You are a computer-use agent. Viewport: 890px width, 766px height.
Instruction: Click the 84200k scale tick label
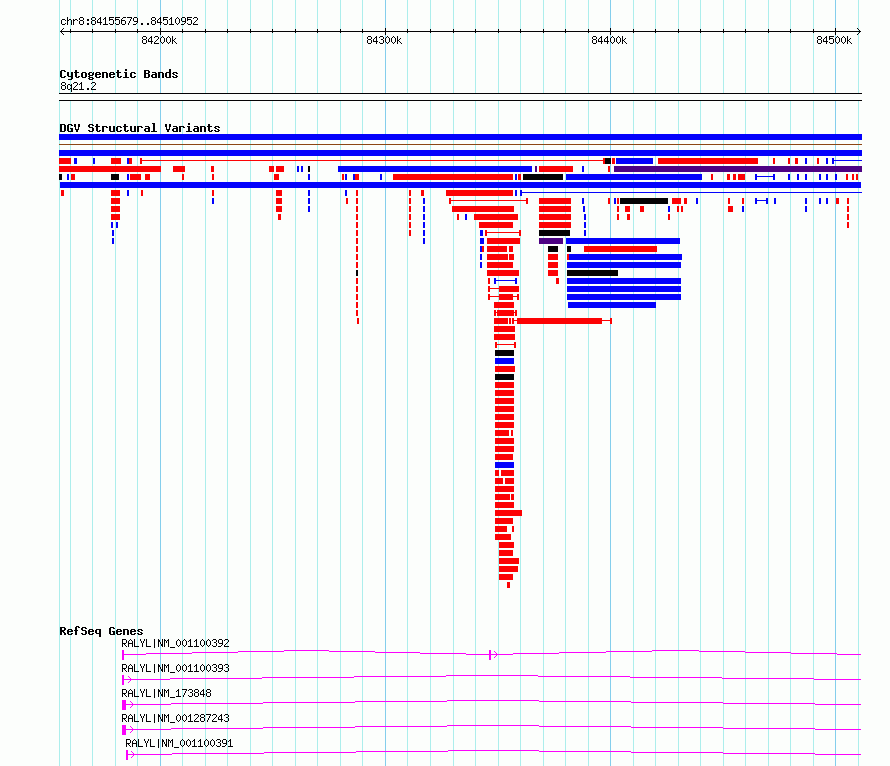pos(159,40)
